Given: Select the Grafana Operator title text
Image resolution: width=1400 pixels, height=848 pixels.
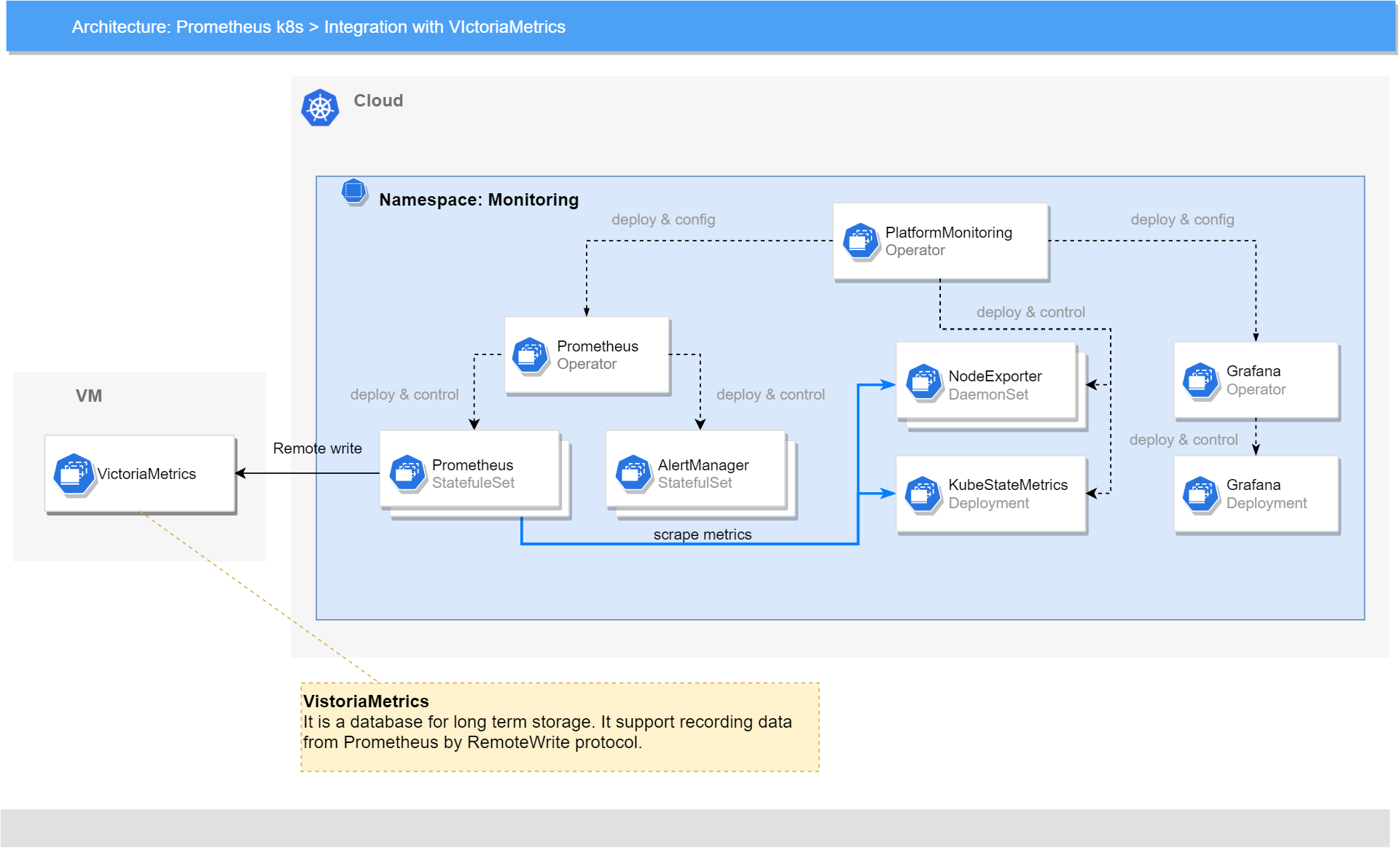Looking at the screenshot, I should point(1253,371).
